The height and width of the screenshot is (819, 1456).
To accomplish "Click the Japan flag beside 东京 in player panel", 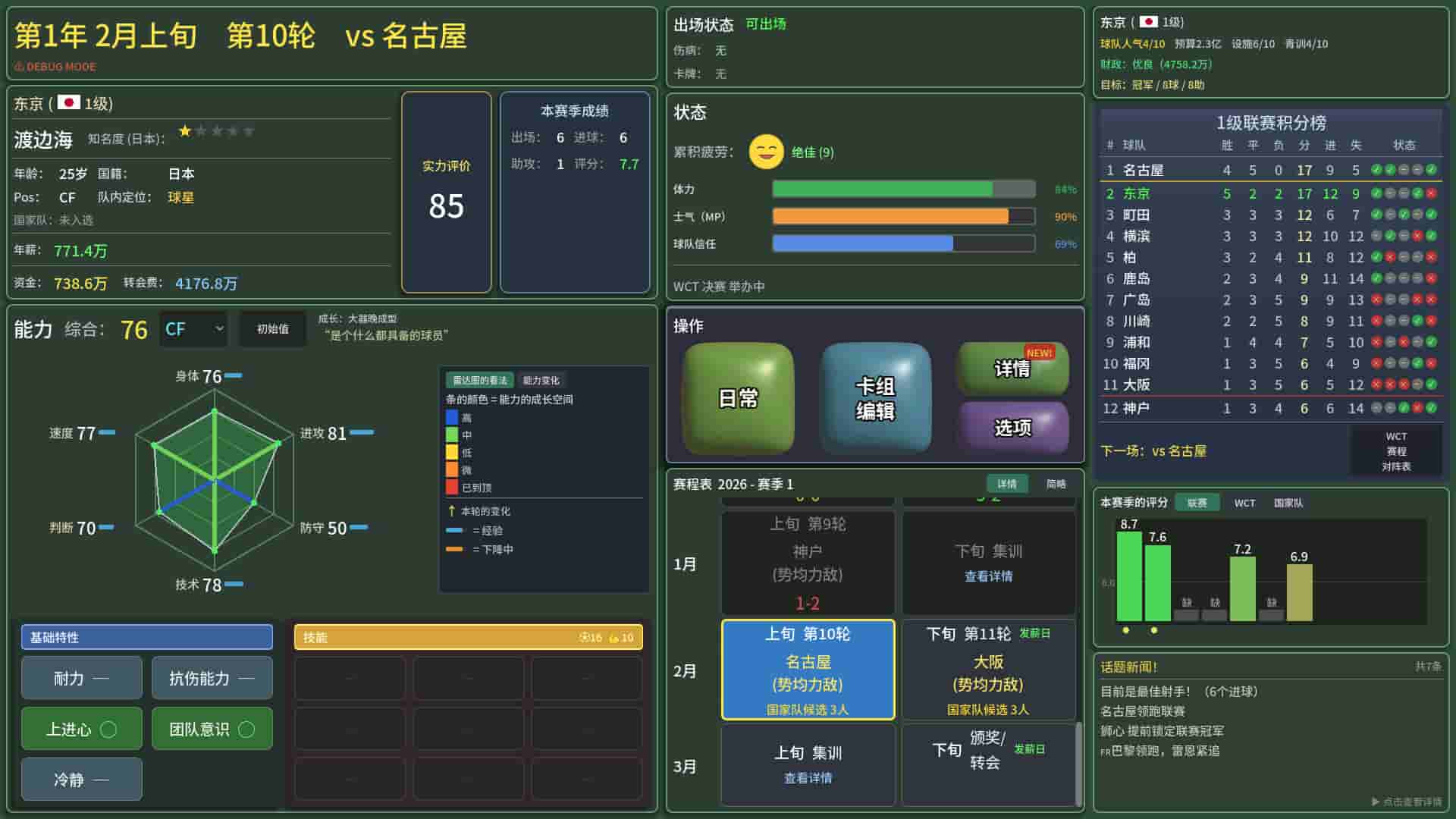I will pos(69,102).
